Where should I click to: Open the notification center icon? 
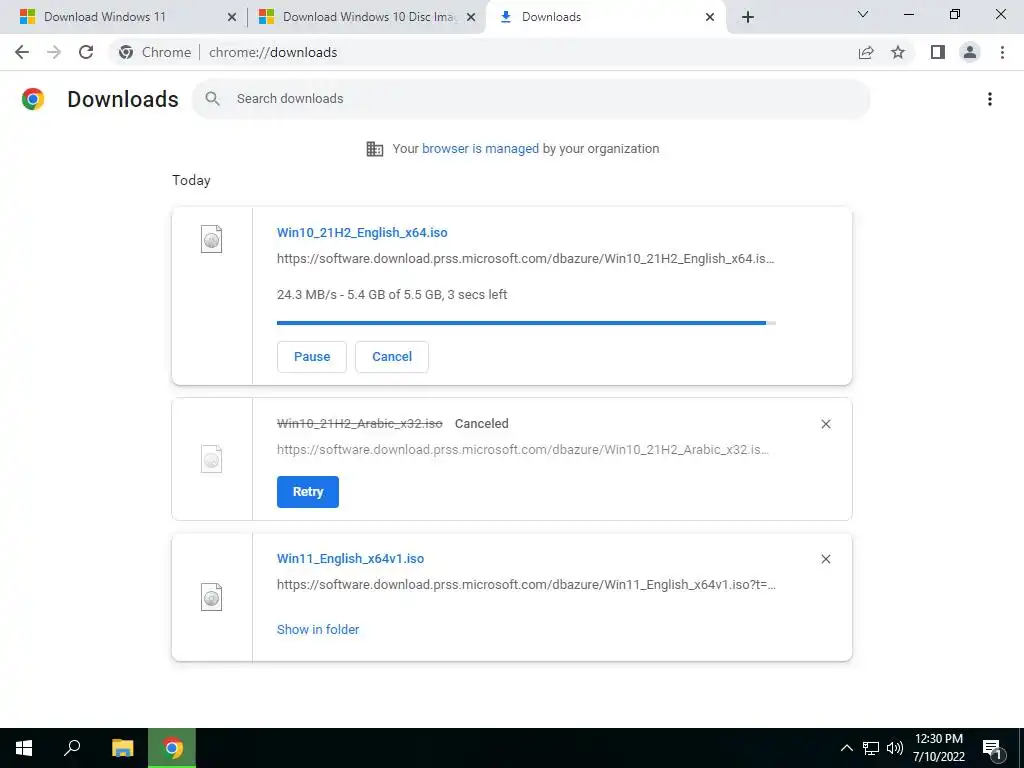tap(993, 748)
